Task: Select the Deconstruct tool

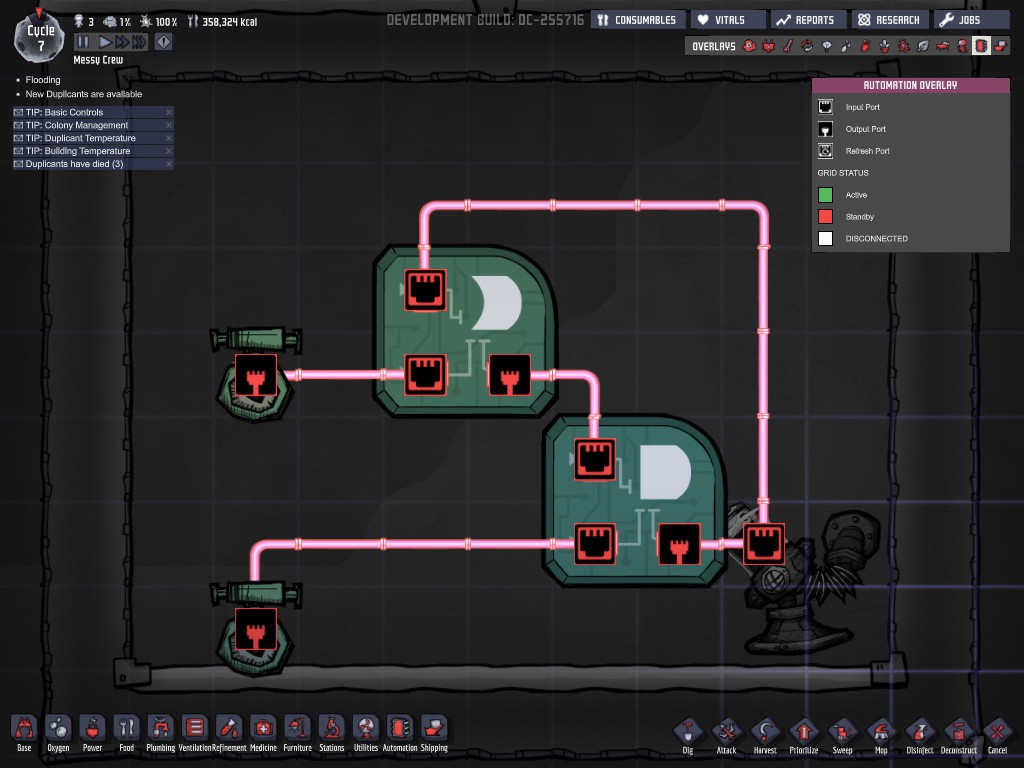Action: [958, 731]
